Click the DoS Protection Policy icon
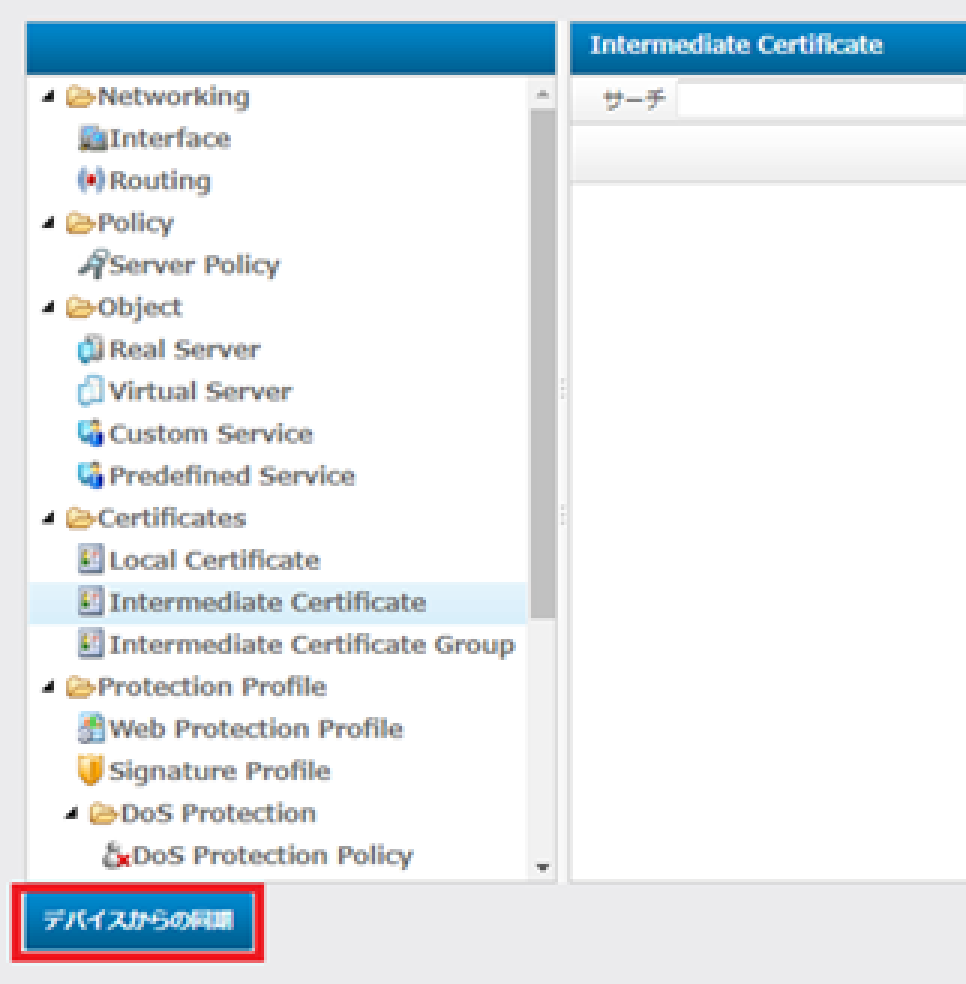The image size is (966, 984). point(116,856)
